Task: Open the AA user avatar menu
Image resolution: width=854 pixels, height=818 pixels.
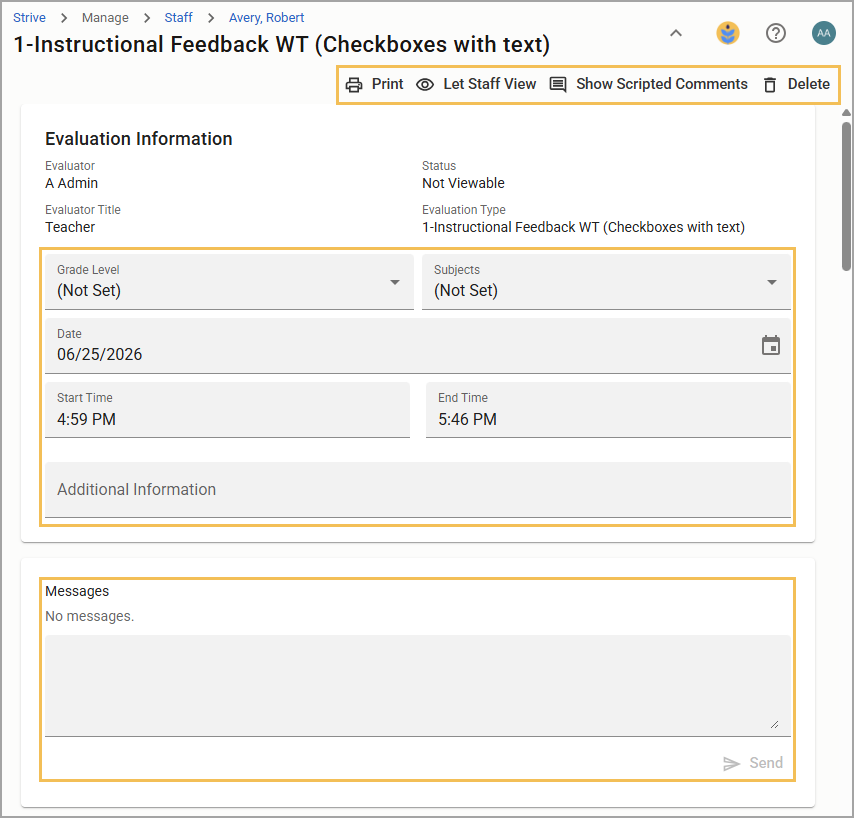Action: tap(824, 33)
